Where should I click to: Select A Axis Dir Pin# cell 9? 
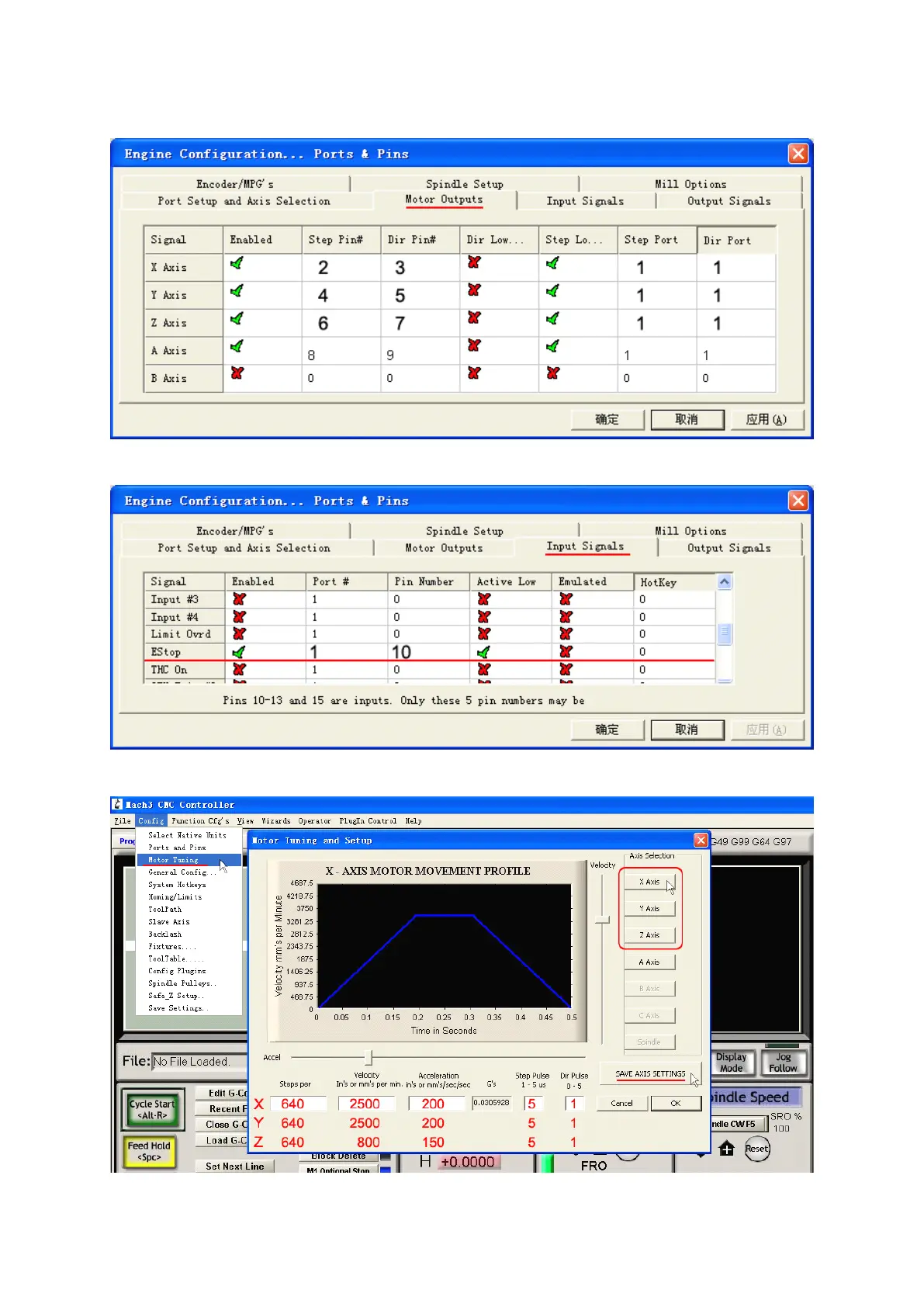[x=420, y=351]
